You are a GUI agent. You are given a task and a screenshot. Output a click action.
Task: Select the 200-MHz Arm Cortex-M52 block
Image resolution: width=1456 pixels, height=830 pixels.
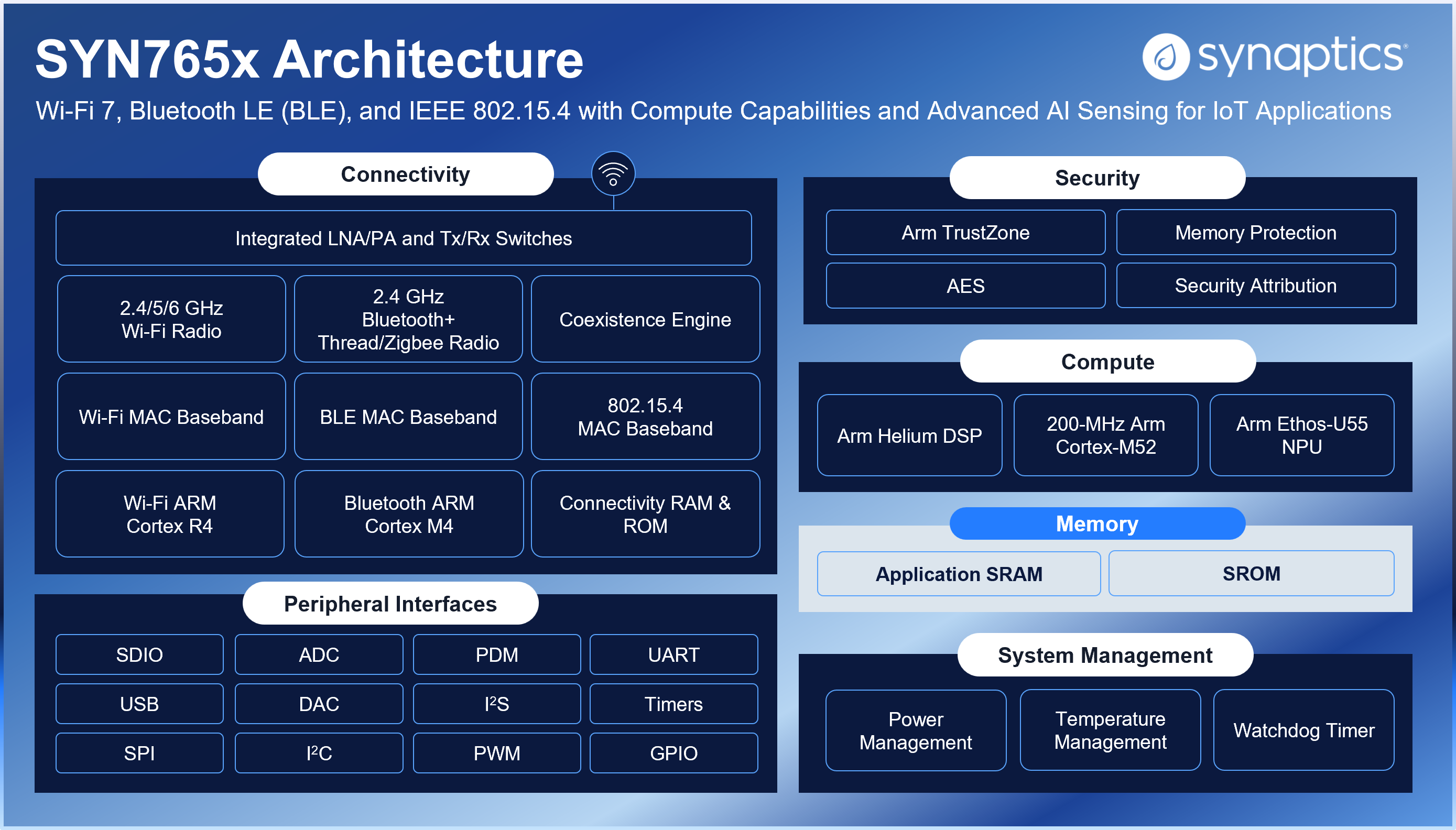coord(1105,435)
